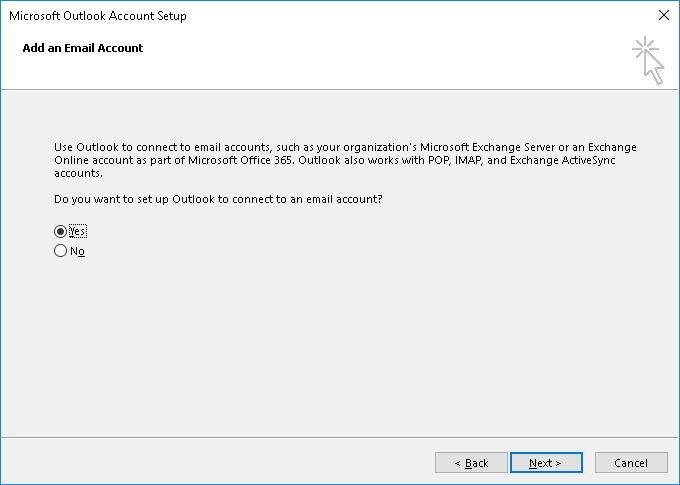Cancel the Outlook account setup

[631, 463]
